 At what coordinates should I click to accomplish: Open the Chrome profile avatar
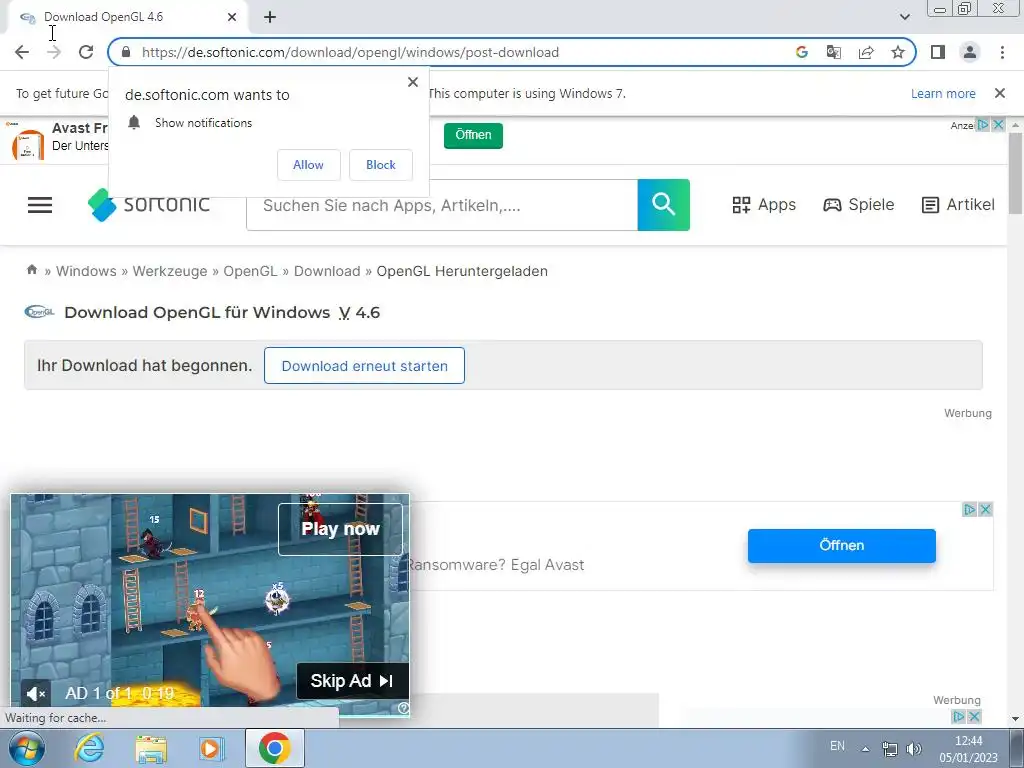pyautogui.click(x=970, y=52)
